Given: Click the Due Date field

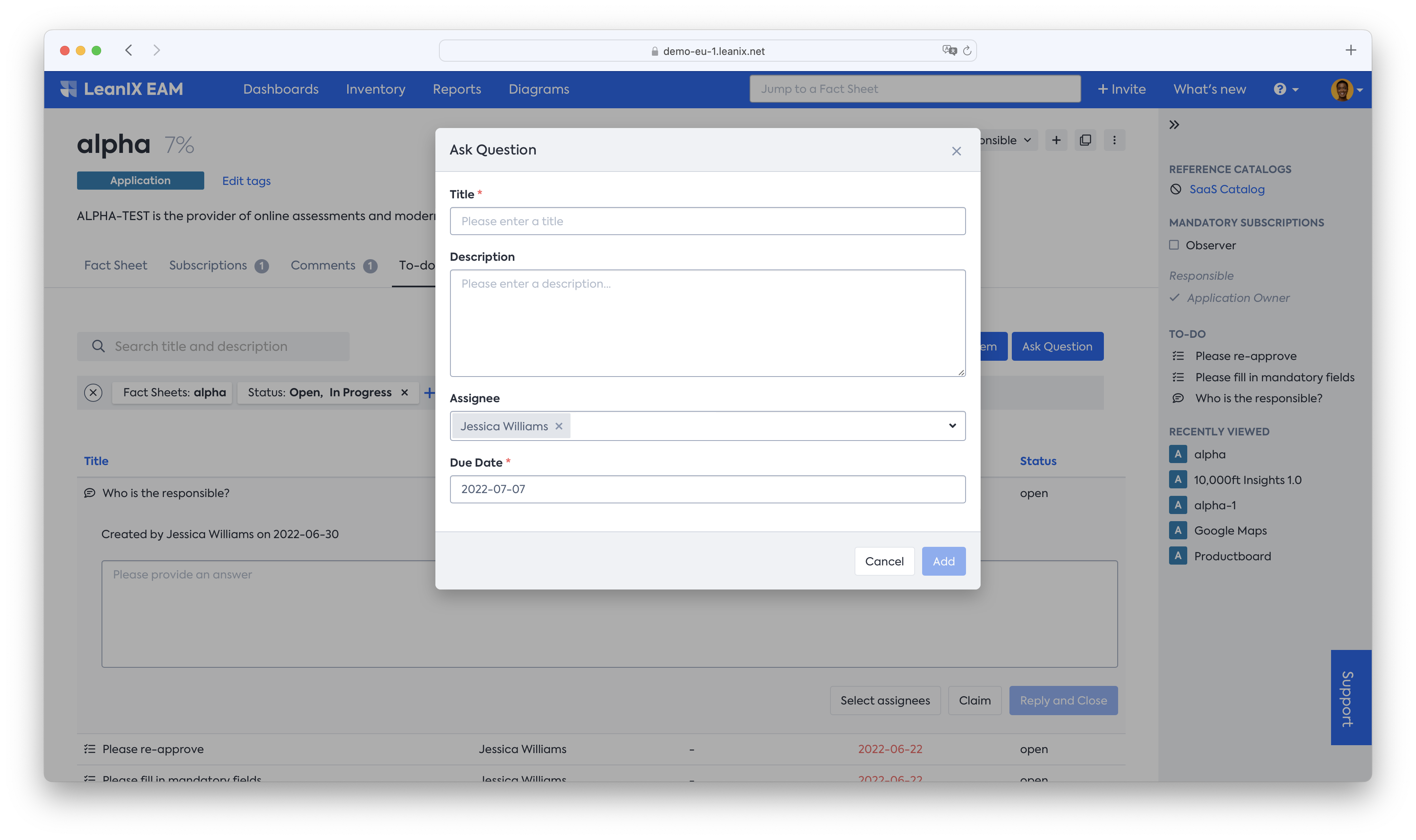Looking at the screenshot, I should pos(708,489).
